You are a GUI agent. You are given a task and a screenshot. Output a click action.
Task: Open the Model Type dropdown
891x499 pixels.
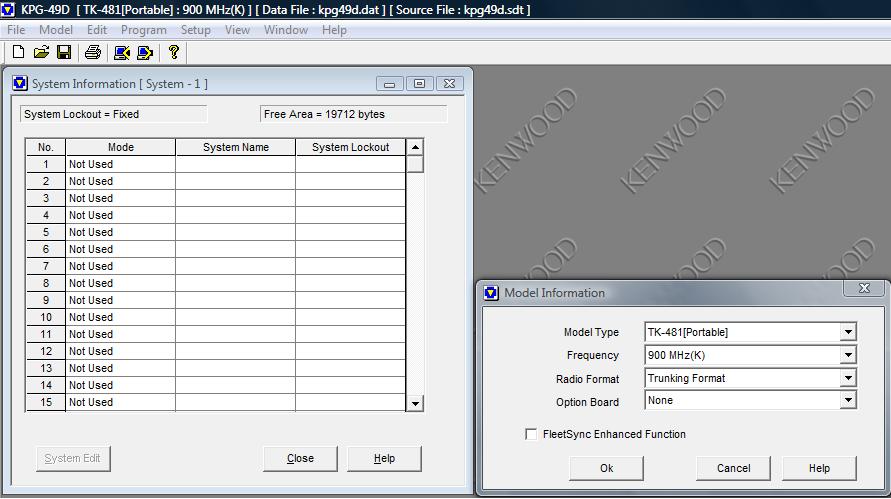[848, 332]
